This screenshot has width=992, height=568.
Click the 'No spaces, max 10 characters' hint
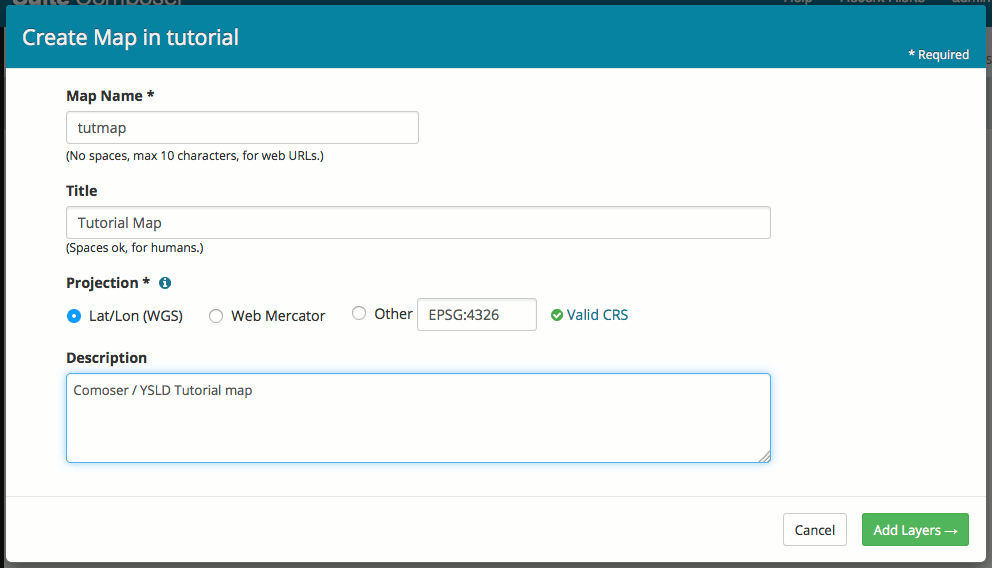click(x=195, y=156)
